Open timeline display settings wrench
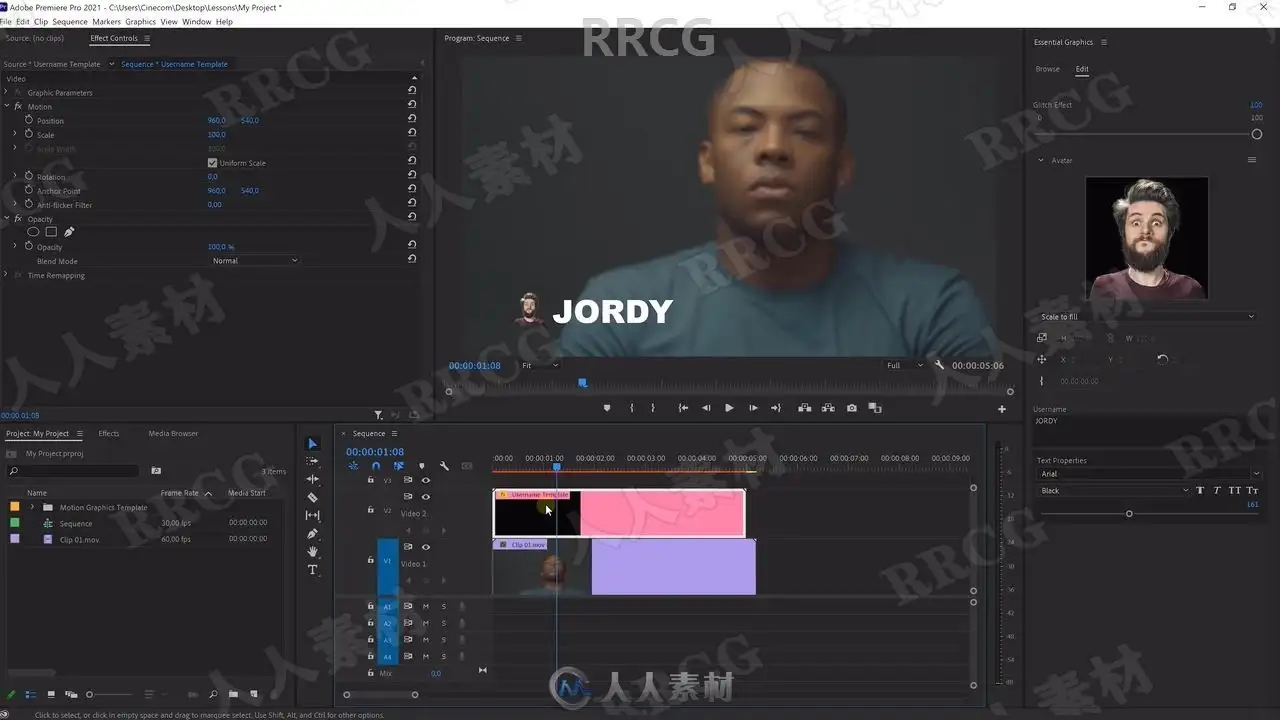The width and height of the screenshot is (1280, 720). coord(444,466)
